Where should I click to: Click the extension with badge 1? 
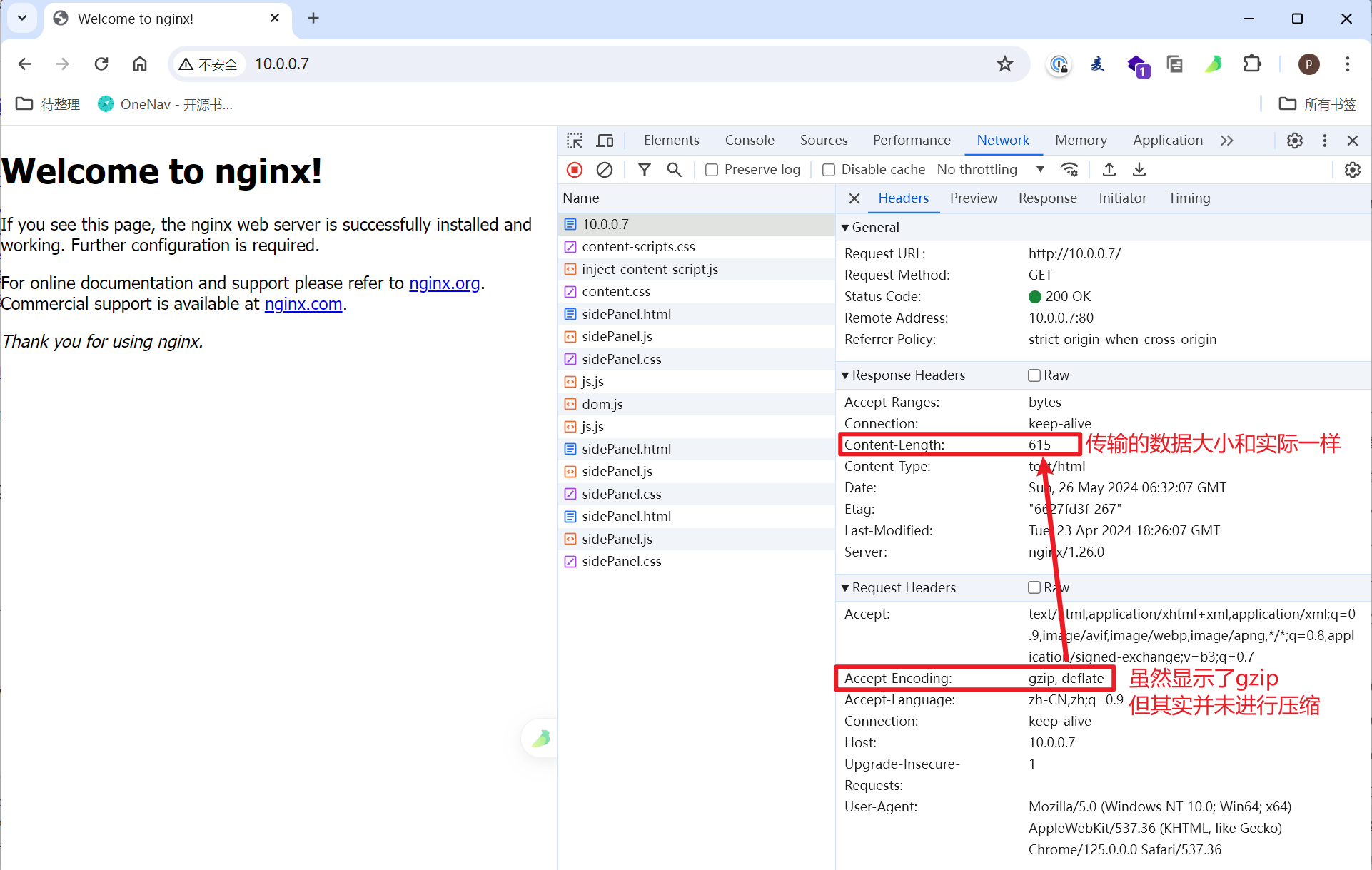pos(1137,66)
